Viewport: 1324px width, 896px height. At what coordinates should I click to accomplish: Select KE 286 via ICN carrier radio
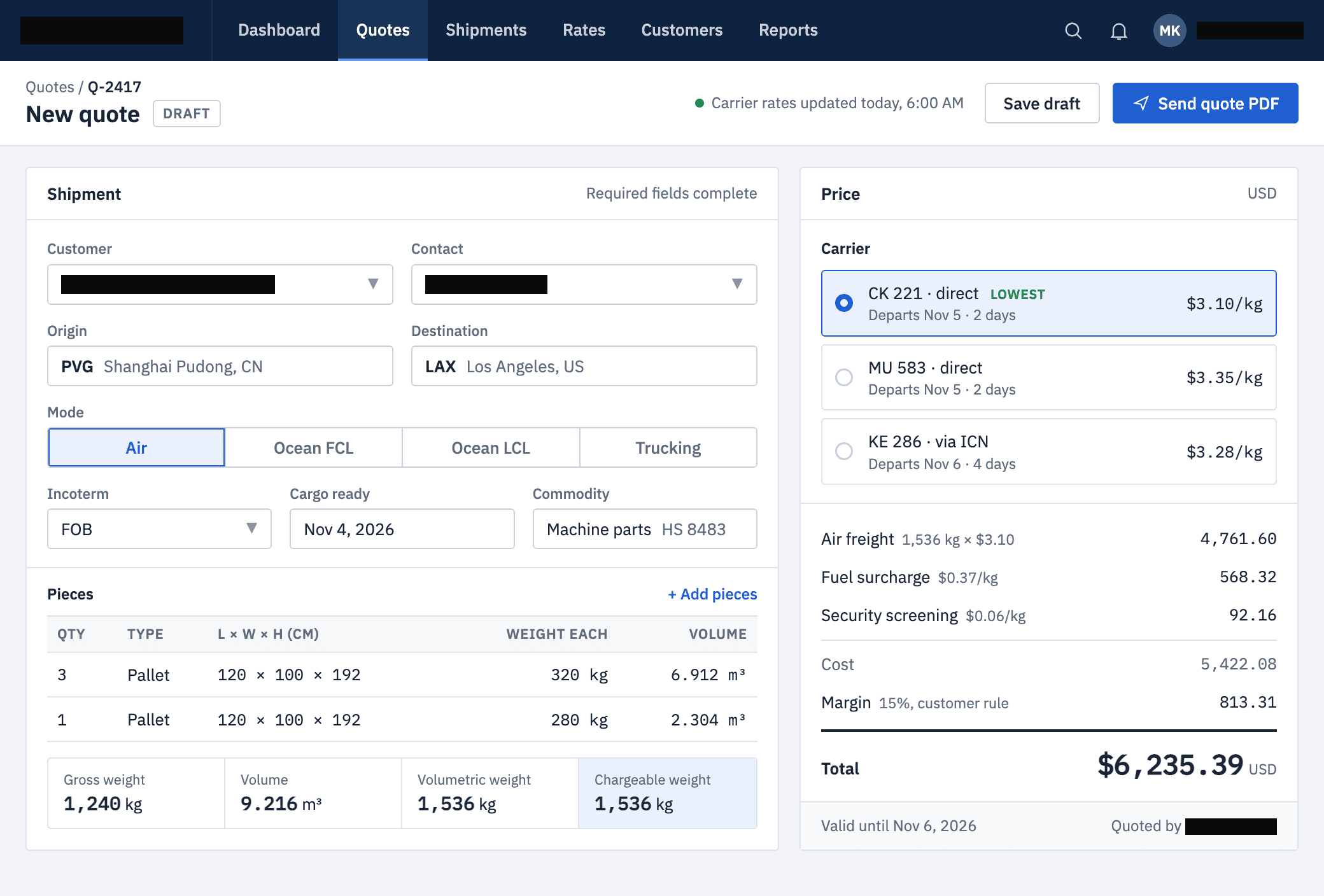[844, 451]
